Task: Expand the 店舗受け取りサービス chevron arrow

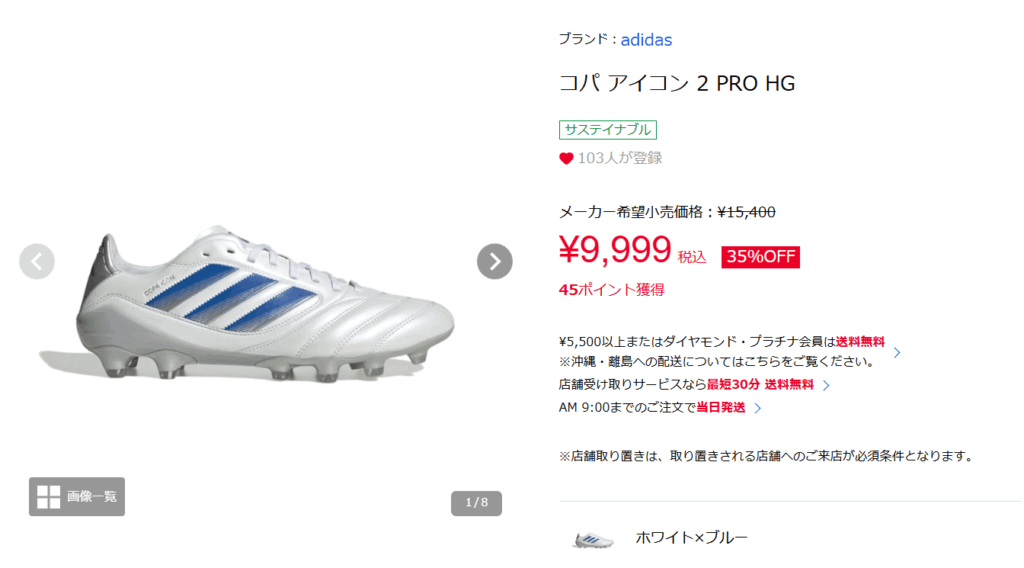Action: point(826,385)
